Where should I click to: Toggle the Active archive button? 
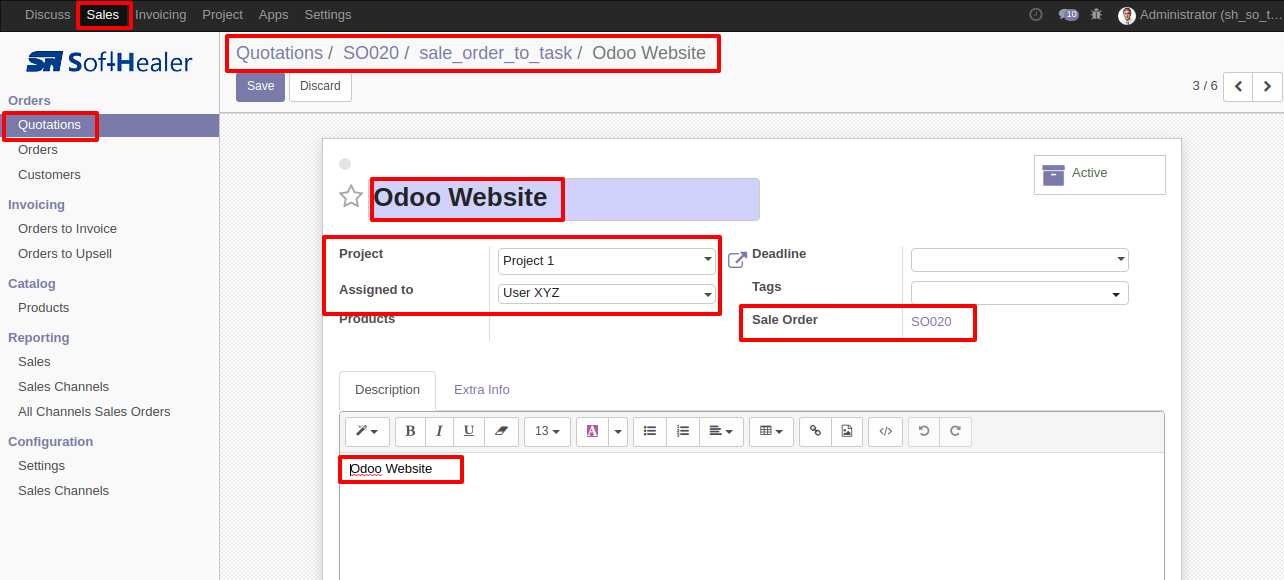pyautogui.click(x=1100, y=174)
